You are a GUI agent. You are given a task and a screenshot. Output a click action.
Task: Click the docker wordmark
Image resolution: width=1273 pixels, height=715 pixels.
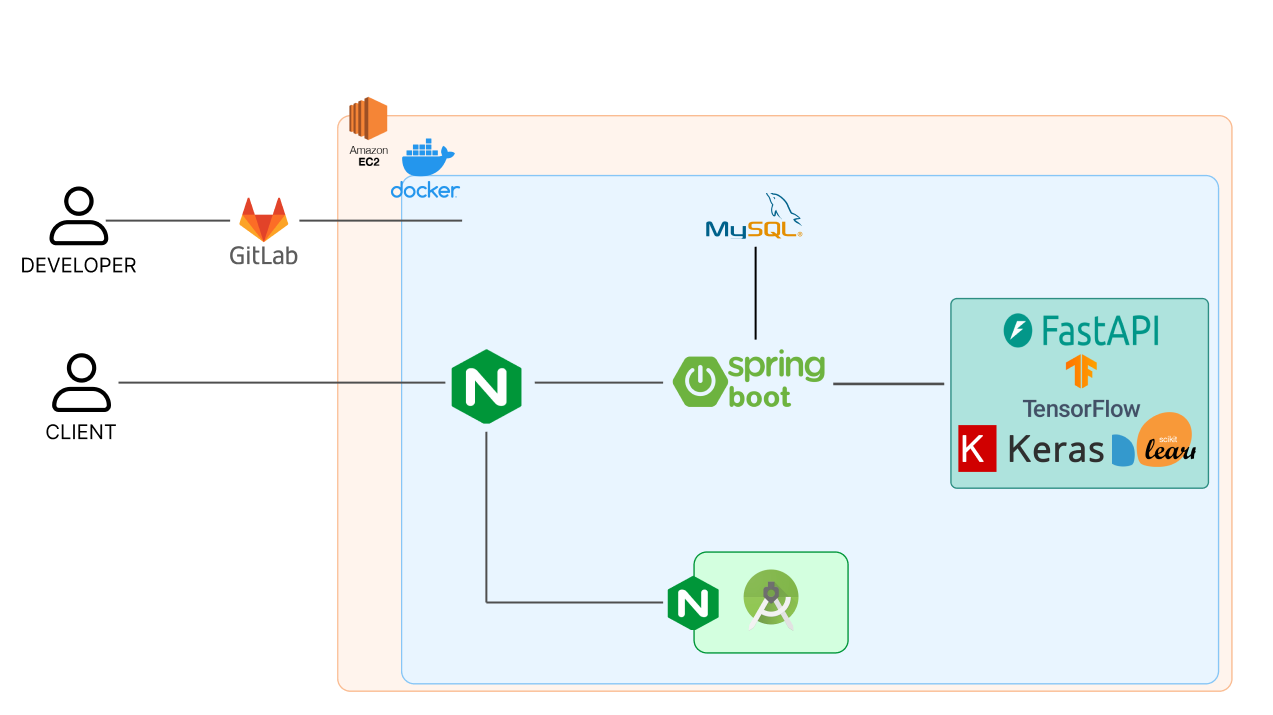[x=425, y=189]
